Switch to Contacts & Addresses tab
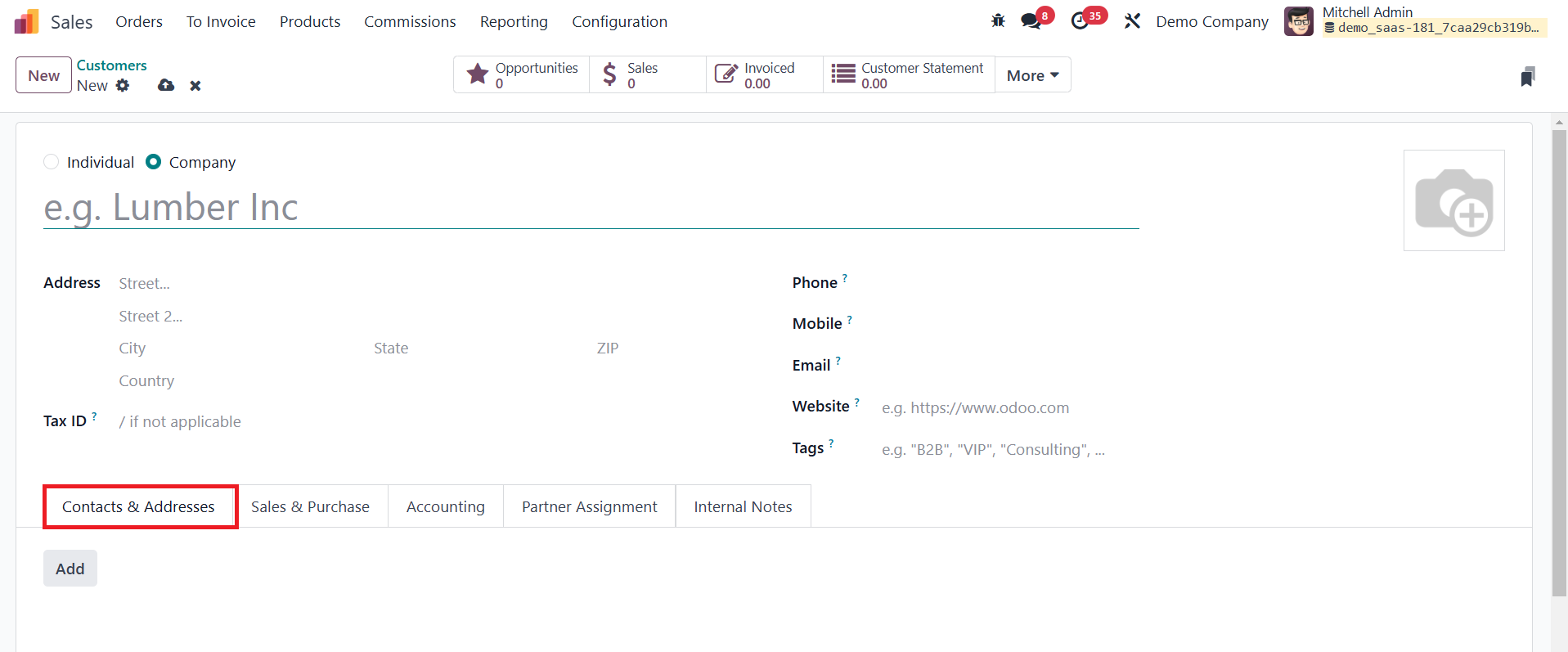 click(x=138, y=506)
